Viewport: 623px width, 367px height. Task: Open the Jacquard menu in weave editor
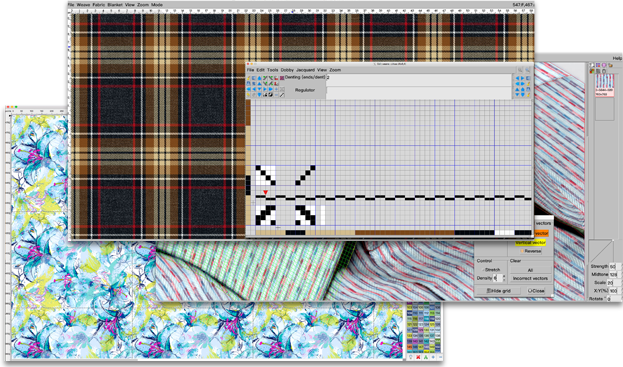[305, 70]
